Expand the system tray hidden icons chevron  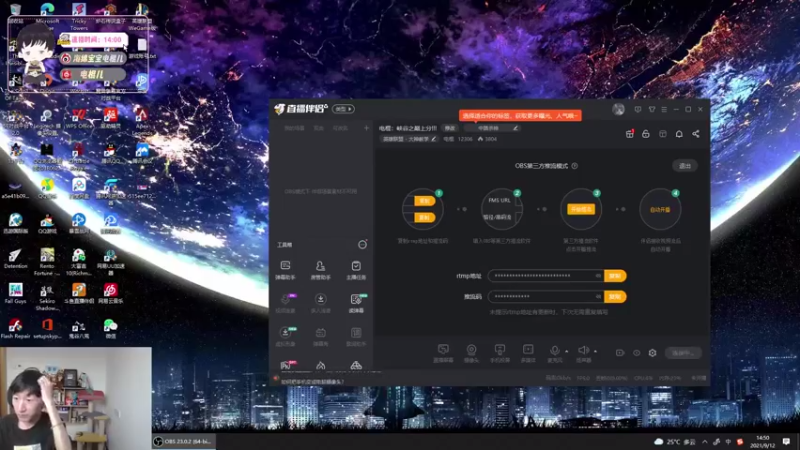coord(705,441)
